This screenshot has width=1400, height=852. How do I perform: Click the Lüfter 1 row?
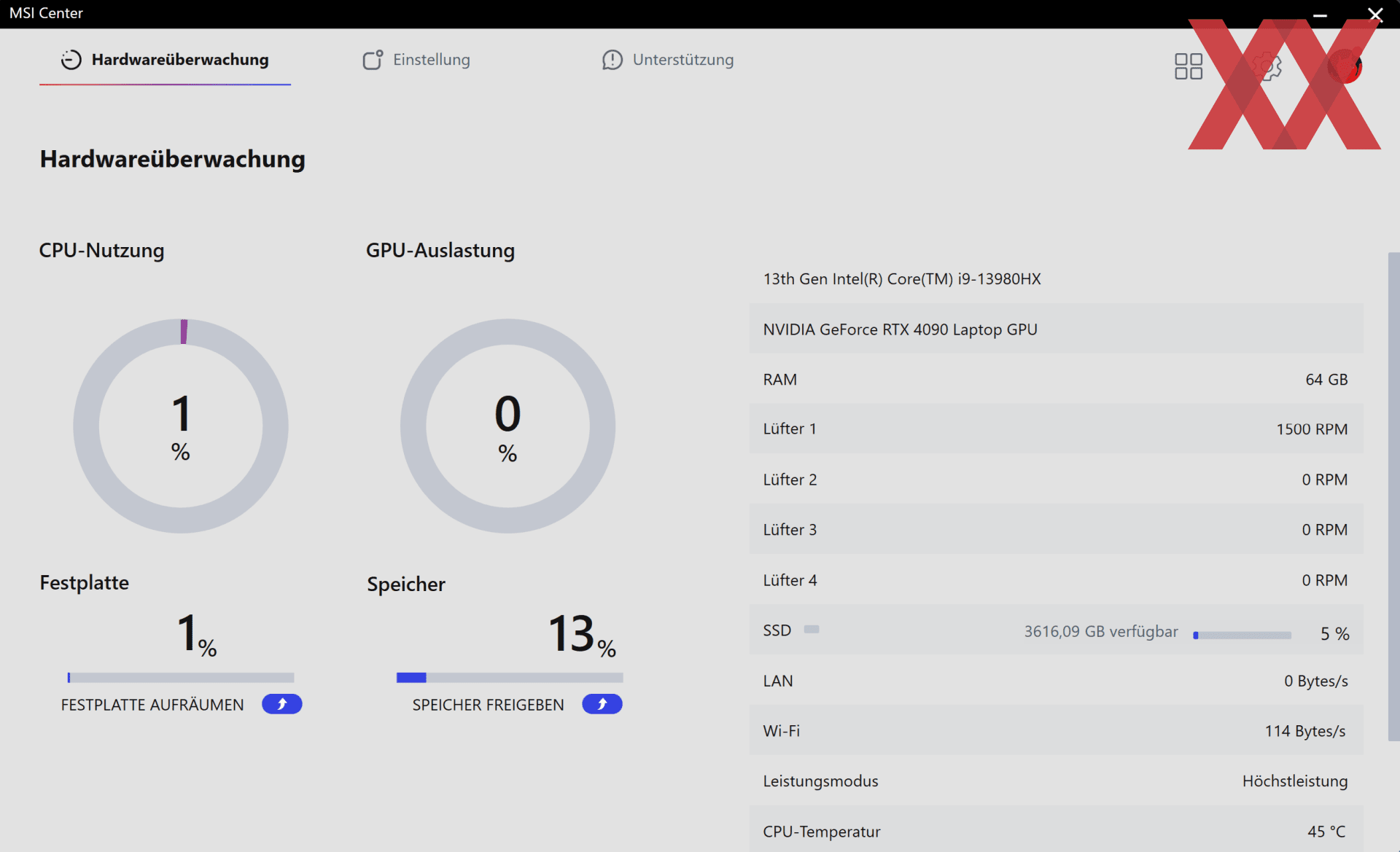pos(1056,429)
